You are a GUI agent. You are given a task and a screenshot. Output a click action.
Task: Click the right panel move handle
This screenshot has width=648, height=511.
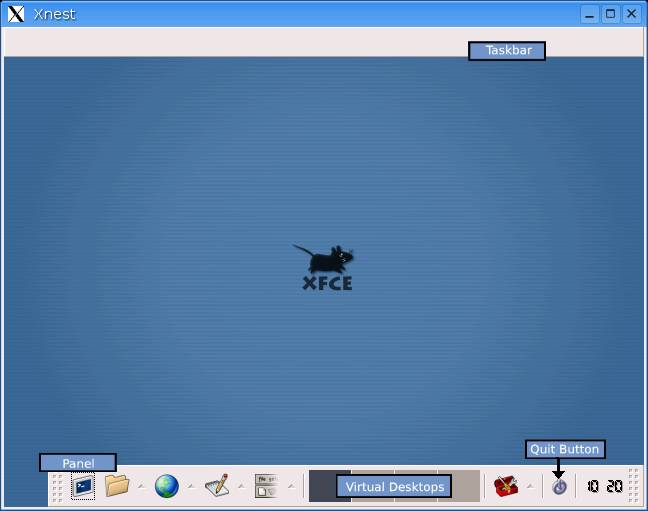tap(633, 485)
